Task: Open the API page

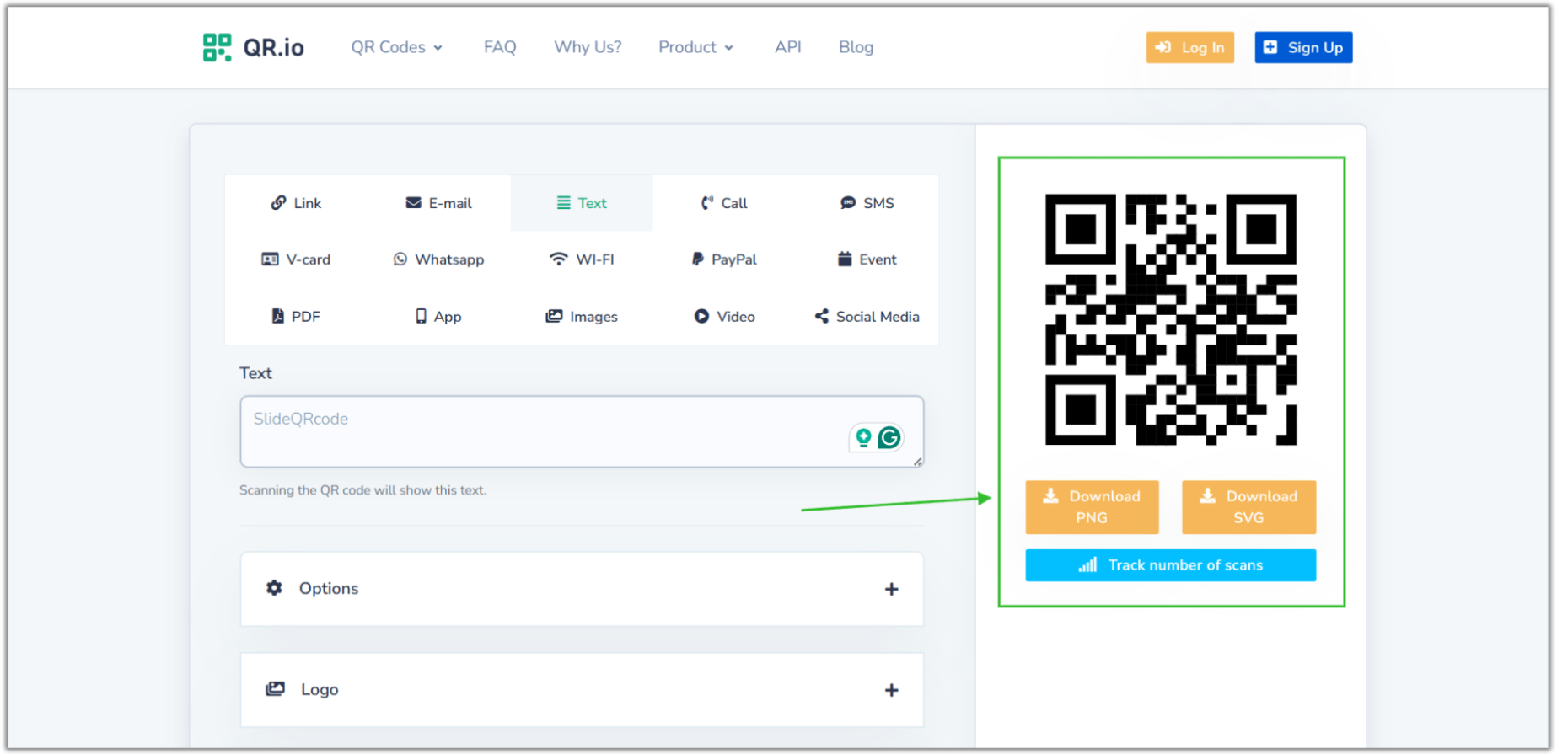Action: [788, 47]
